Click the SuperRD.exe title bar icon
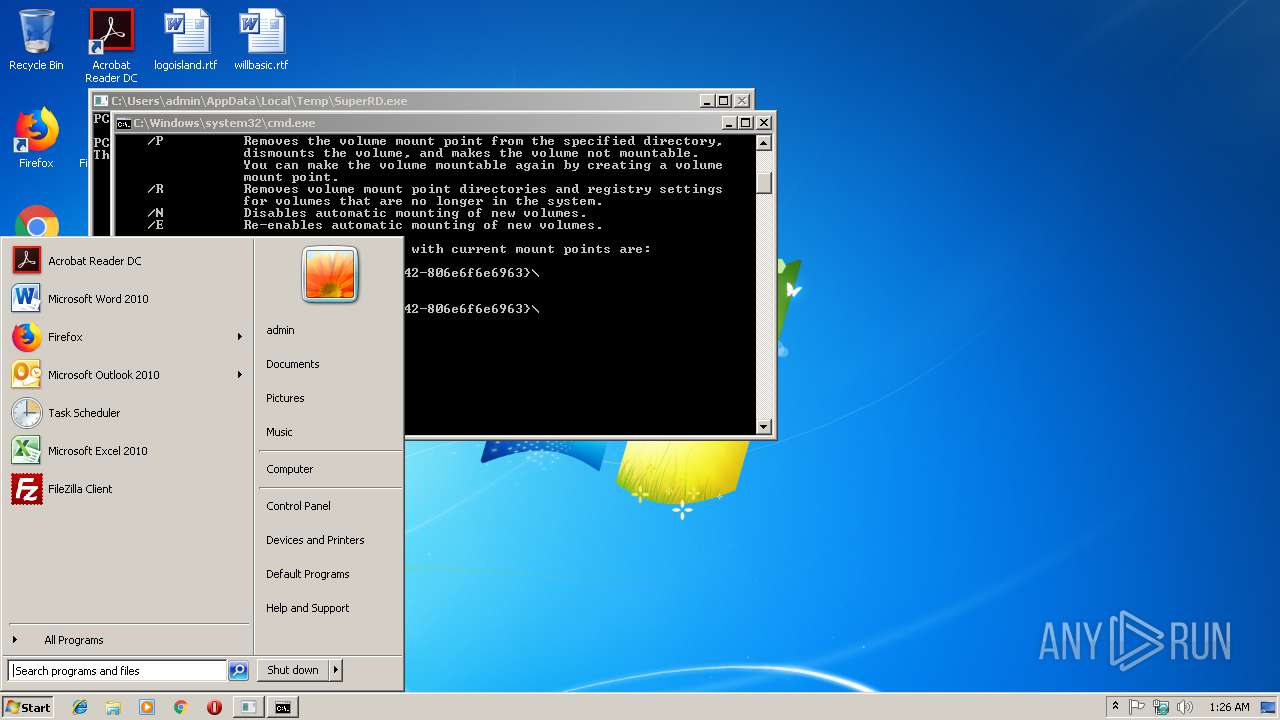This screenshot has width=1280, height=720. point(101,101)
